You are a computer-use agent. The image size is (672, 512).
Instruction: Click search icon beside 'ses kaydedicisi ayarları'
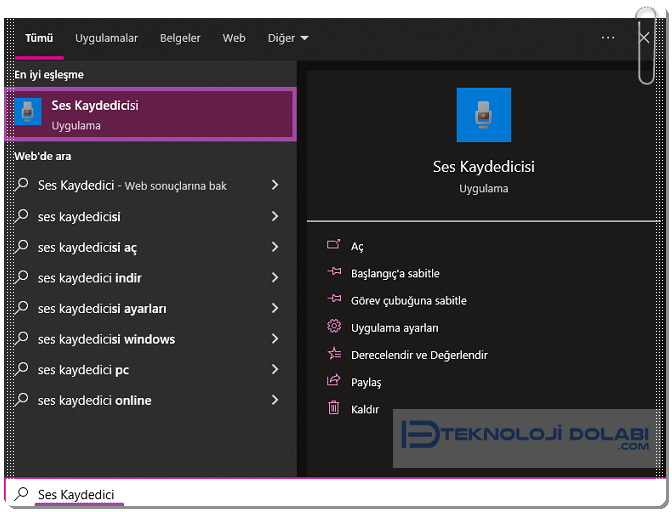click(21, 308)
